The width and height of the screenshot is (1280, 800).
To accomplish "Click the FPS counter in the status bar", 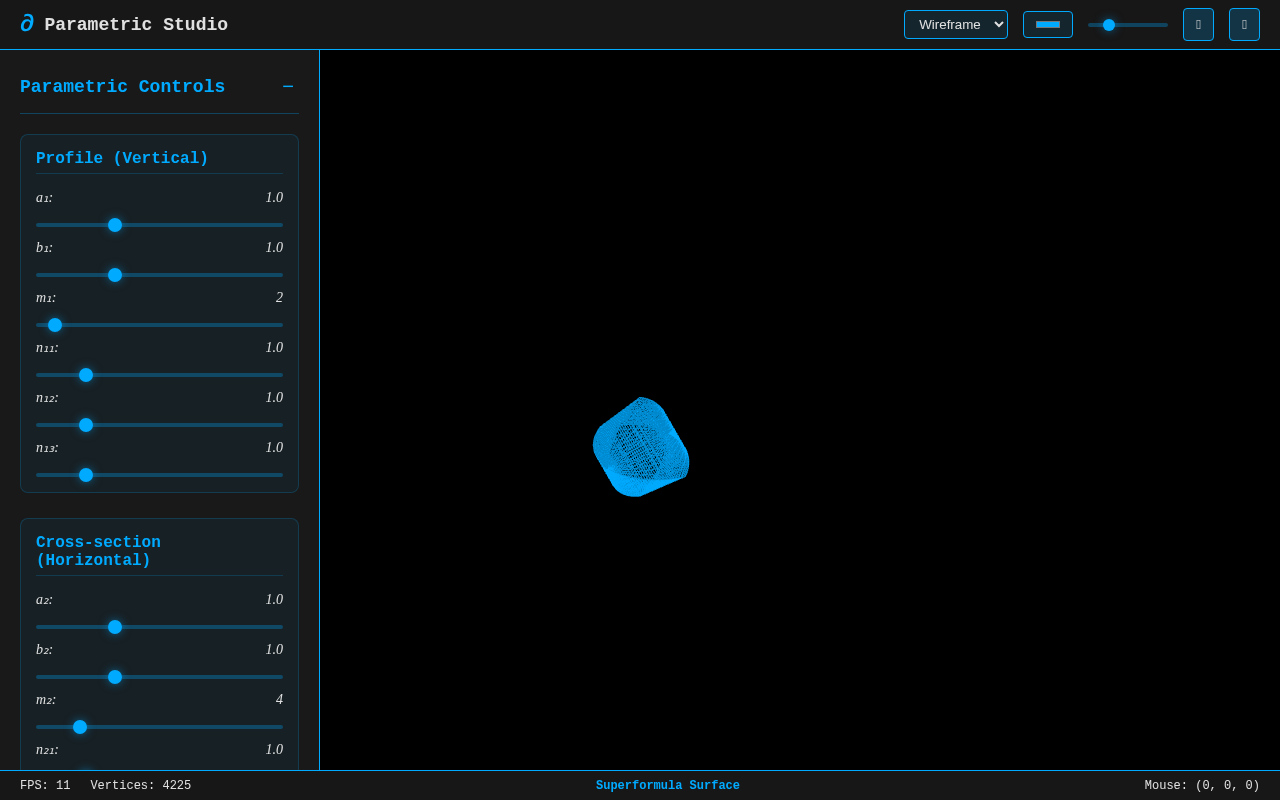I will pos(45,785).
